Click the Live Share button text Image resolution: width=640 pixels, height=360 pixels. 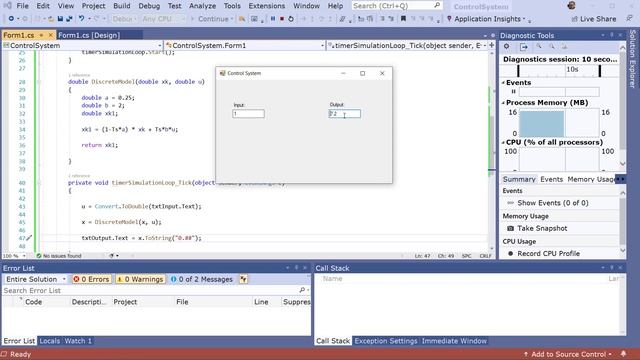[598, 19]
